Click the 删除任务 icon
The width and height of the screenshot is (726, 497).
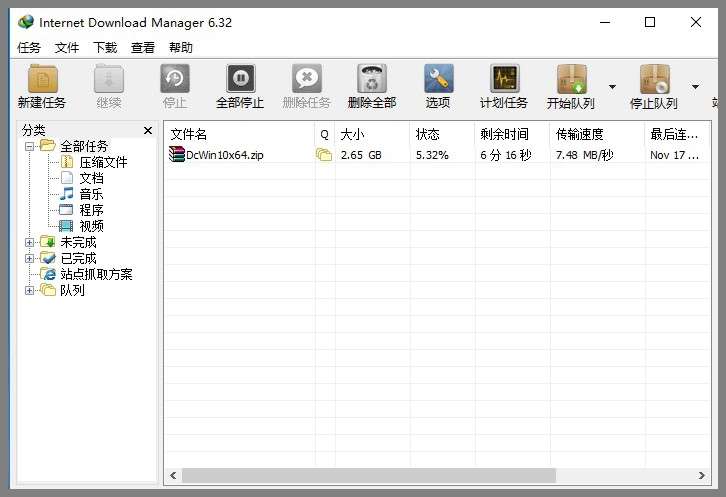click(307, 79)
